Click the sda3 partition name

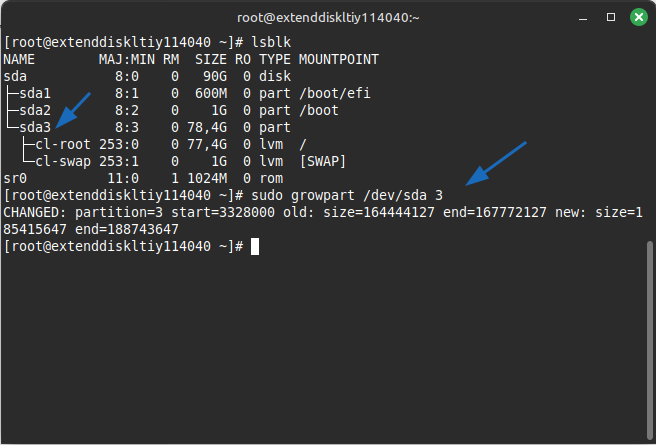(x=33, y=127)
